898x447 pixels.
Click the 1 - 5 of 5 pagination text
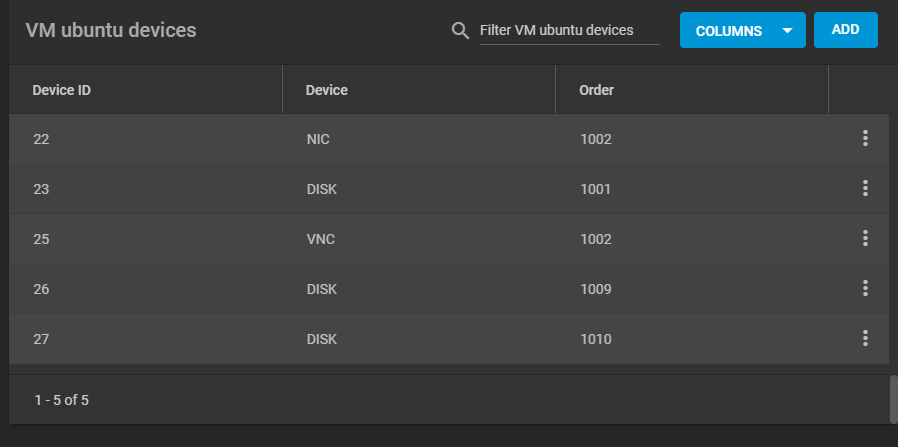click(61, 400)
